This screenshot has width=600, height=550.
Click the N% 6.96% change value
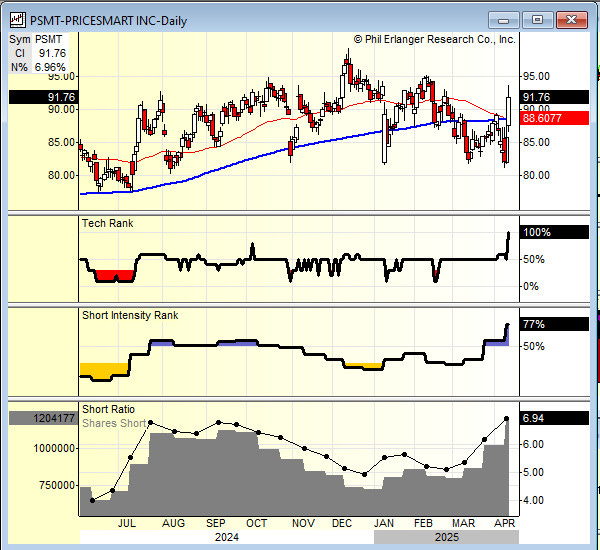pyautogui.click(x=38, y=67)
